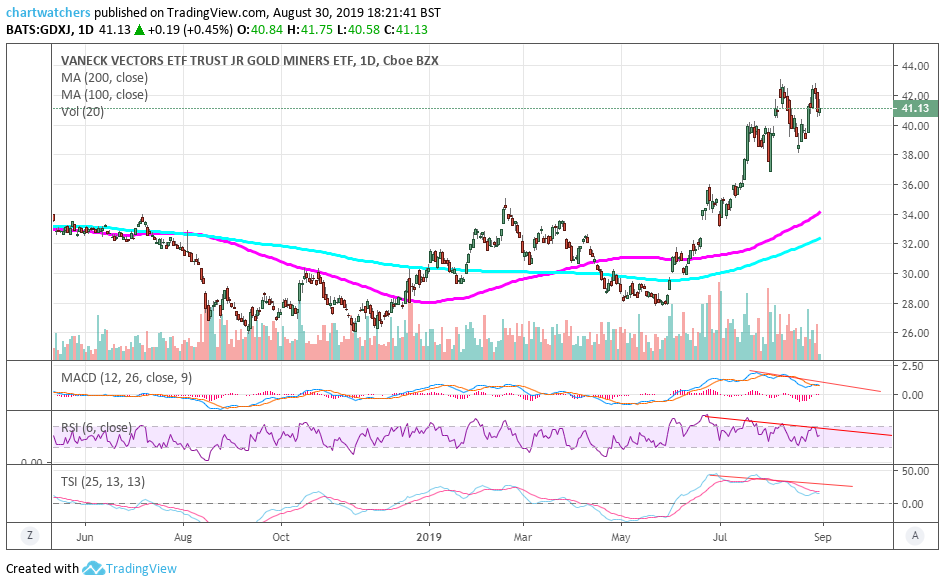Click the O:40.84 open value
This screenshot has width=945, height=586.
coord(260,30)
